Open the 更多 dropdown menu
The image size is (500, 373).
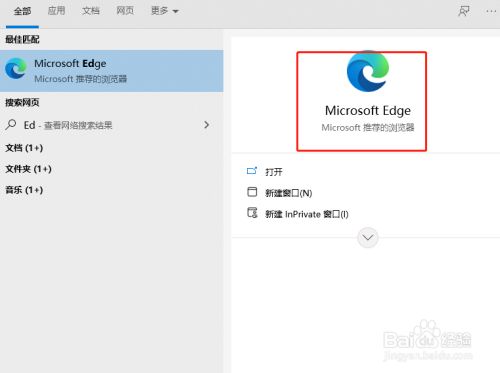pos(165,11)
